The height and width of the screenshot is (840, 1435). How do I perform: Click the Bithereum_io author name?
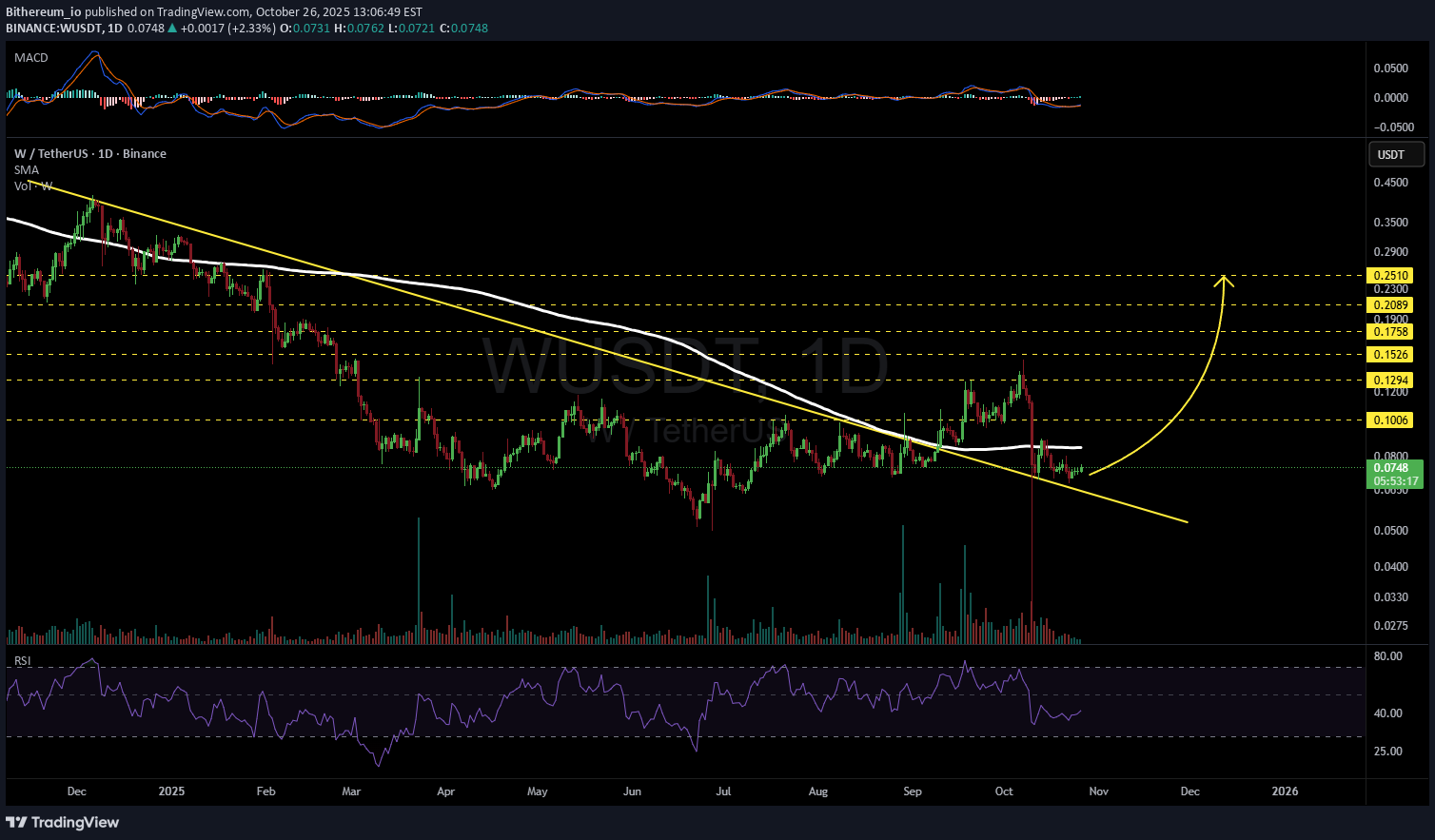click(x=44, y=12)
